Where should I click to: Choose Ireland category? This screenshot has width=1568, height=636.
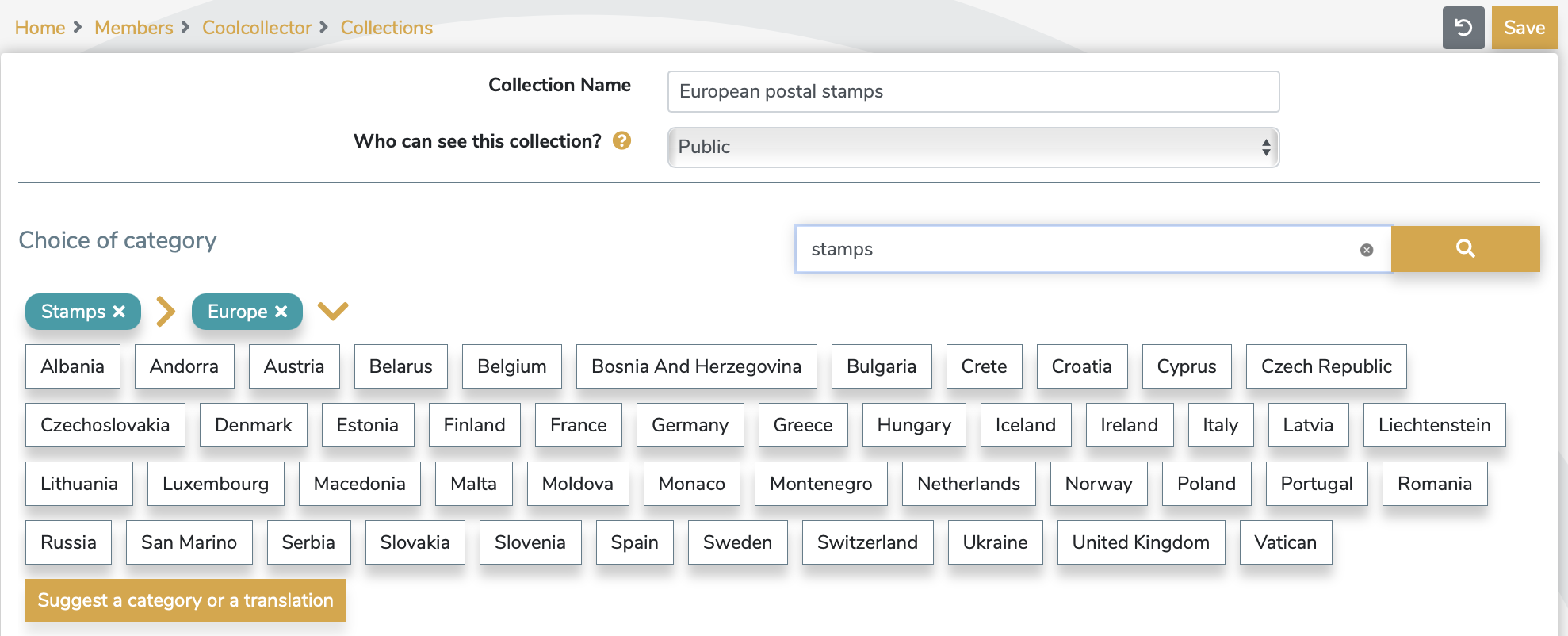click(x=1130, y=425)
